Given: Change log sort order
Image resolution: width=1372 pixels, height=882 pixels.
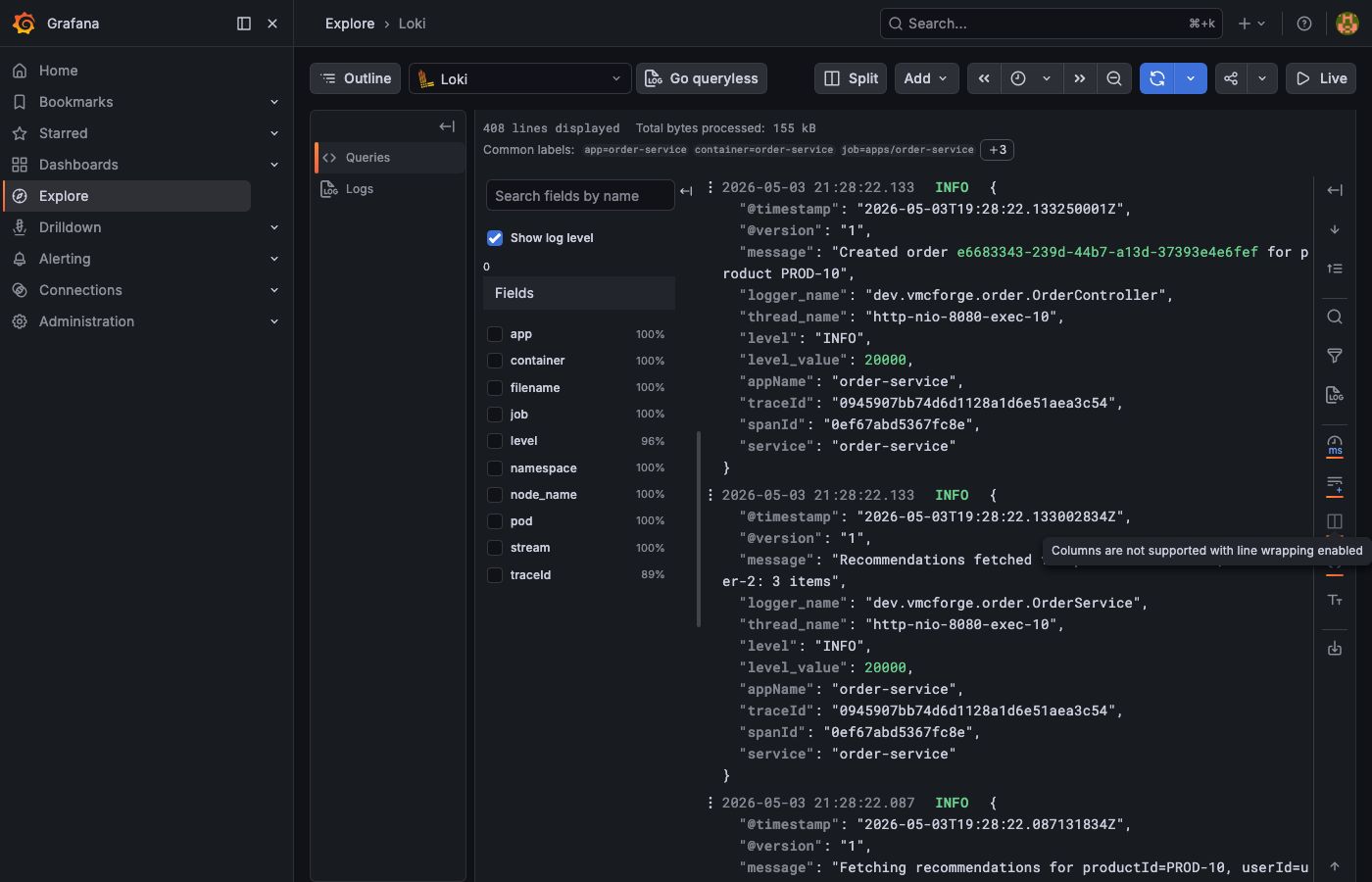Looking at the screenshot, I should [1335, 269].
